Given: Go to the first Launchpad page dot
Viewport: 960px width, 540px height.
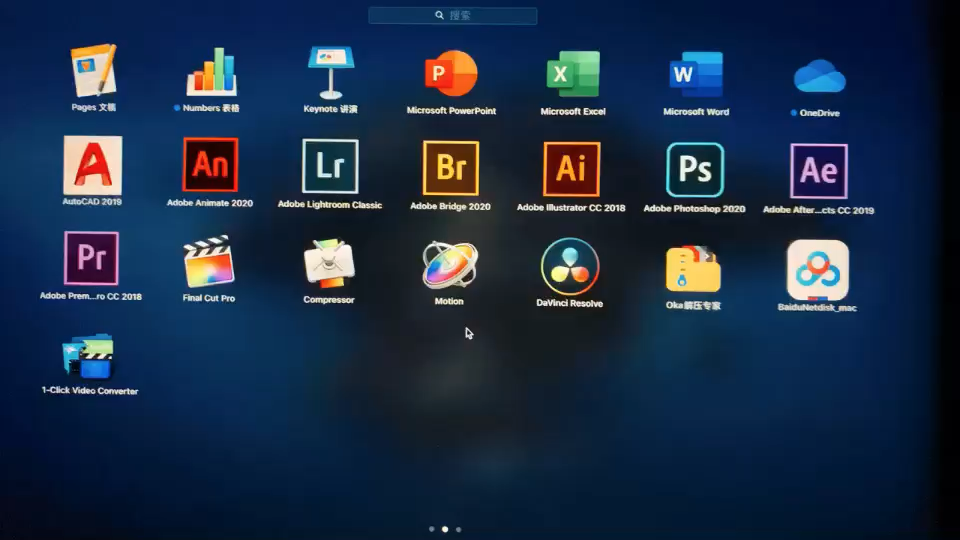Looking at the screenshot, I should [x=432, y=529].
